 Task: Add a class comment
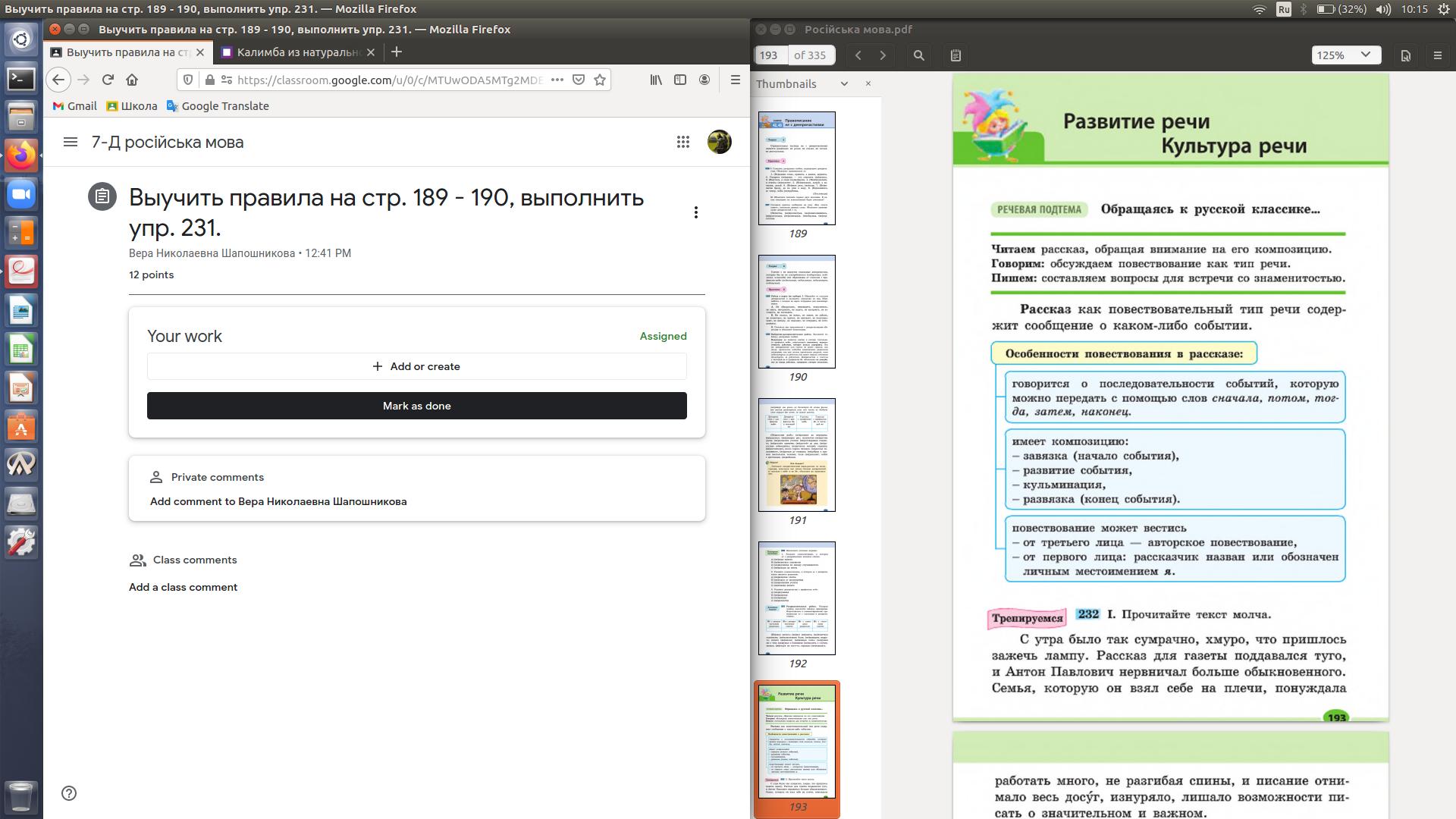(183, 587)
